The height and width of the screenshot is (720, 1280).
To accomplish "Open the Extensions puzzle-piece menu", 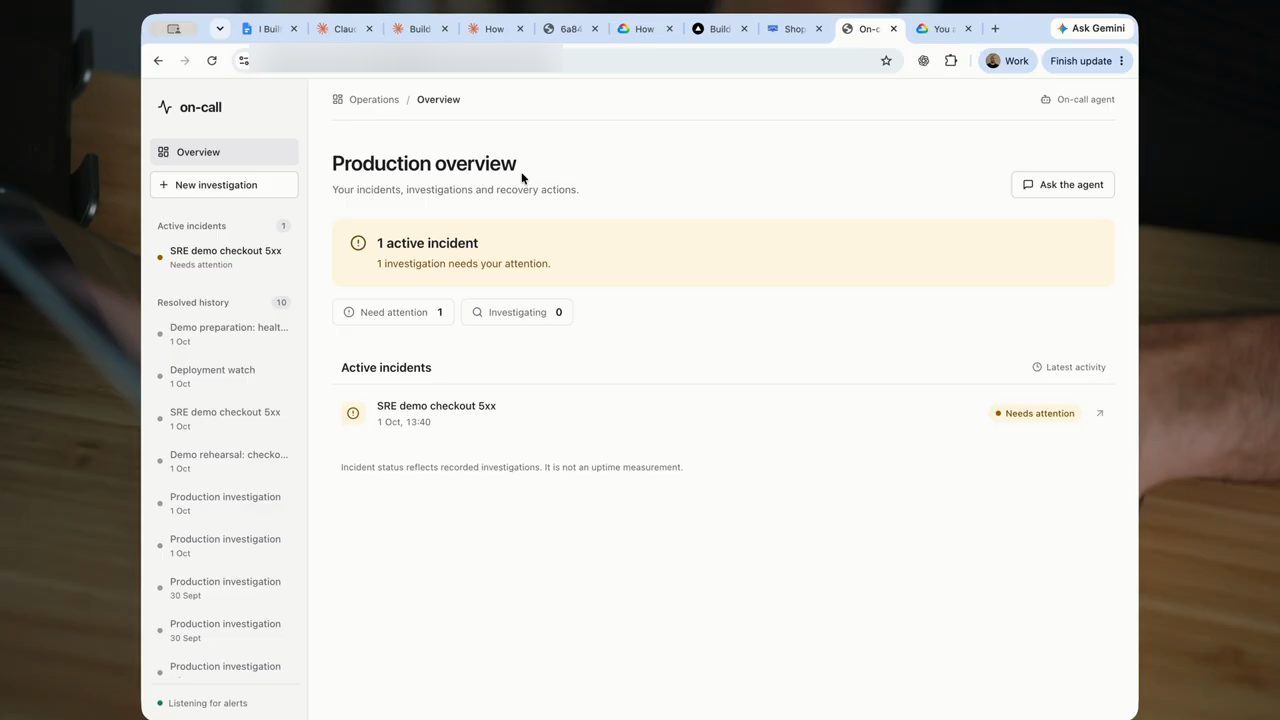I will [951, 61].
